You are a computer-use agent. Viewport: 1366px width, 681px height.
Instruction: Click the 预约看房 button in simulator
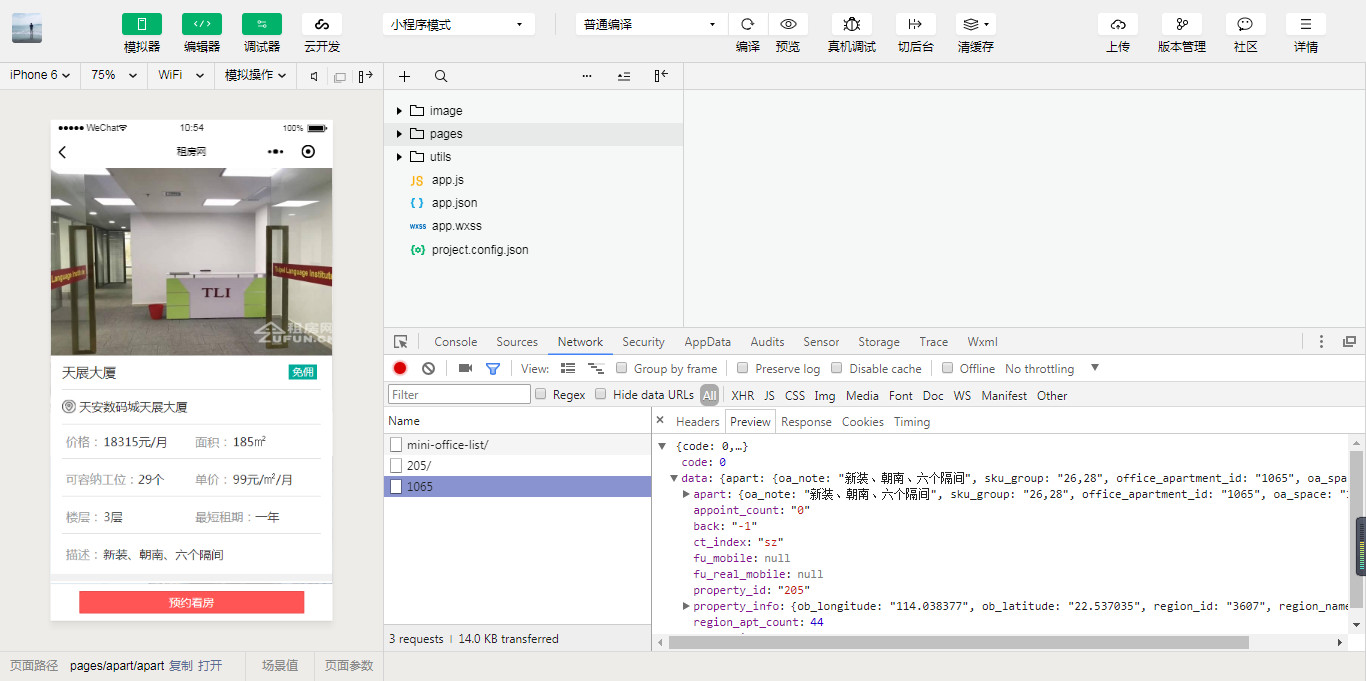click(191, 602)
